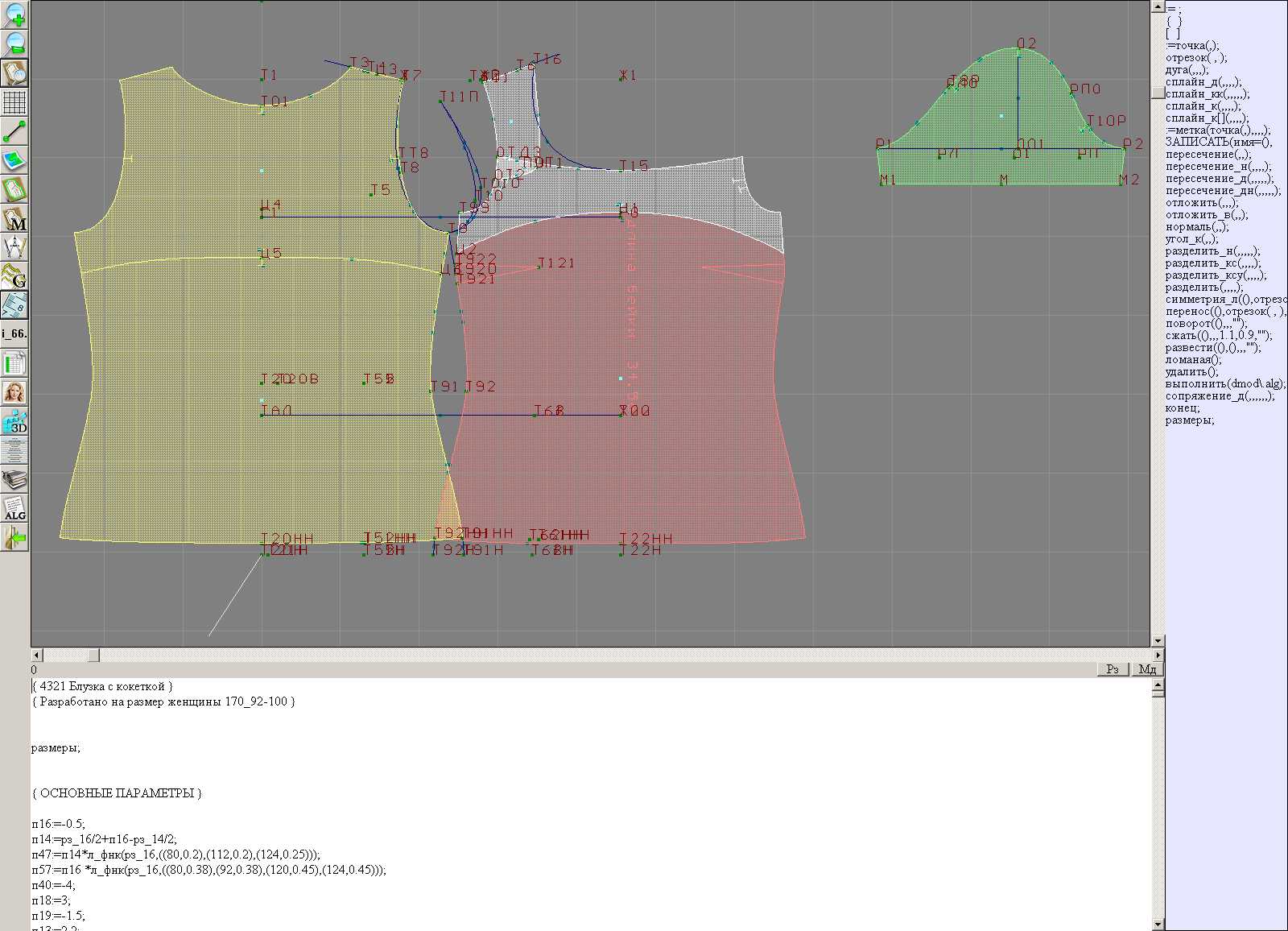Toggle the grid display icon
Viewport: 1288px width, 931px height.
coord(14,102)
